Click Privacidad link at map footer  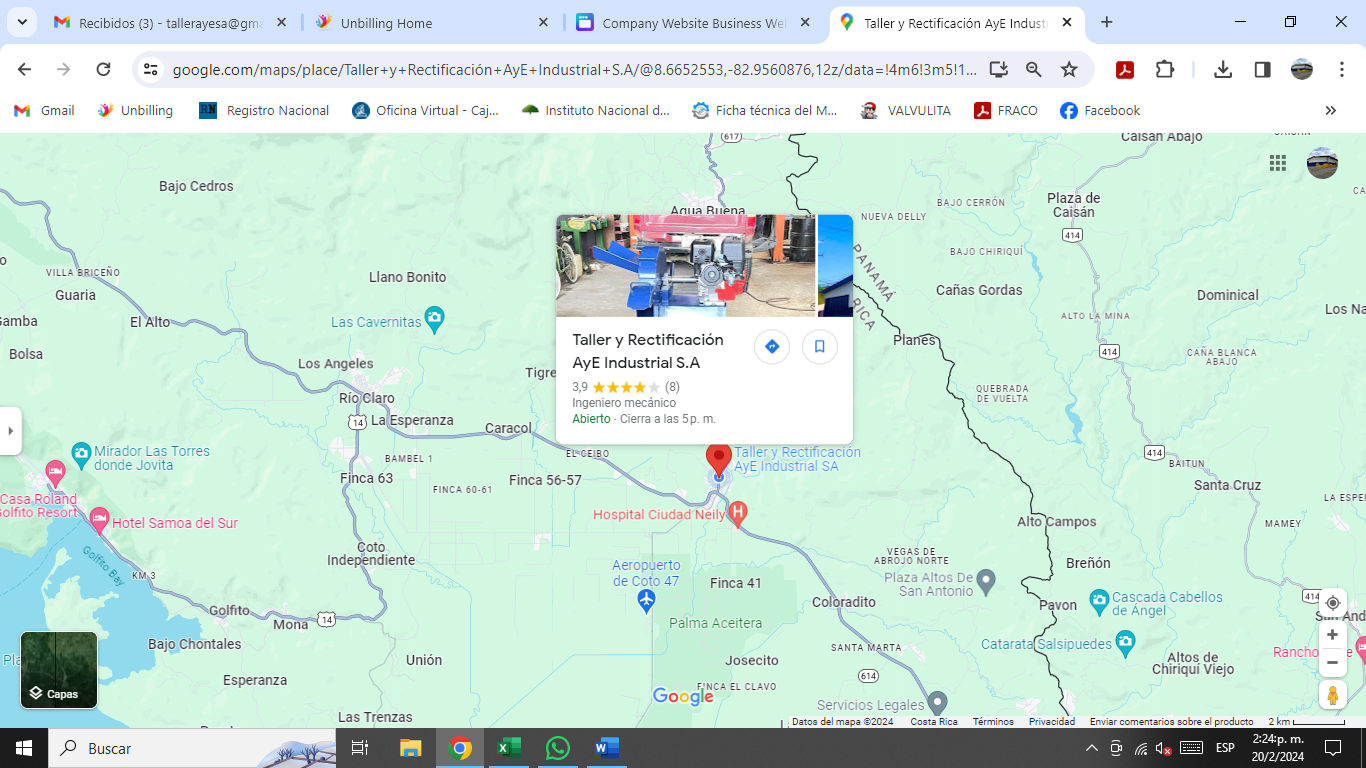[x=1052, y=721]
